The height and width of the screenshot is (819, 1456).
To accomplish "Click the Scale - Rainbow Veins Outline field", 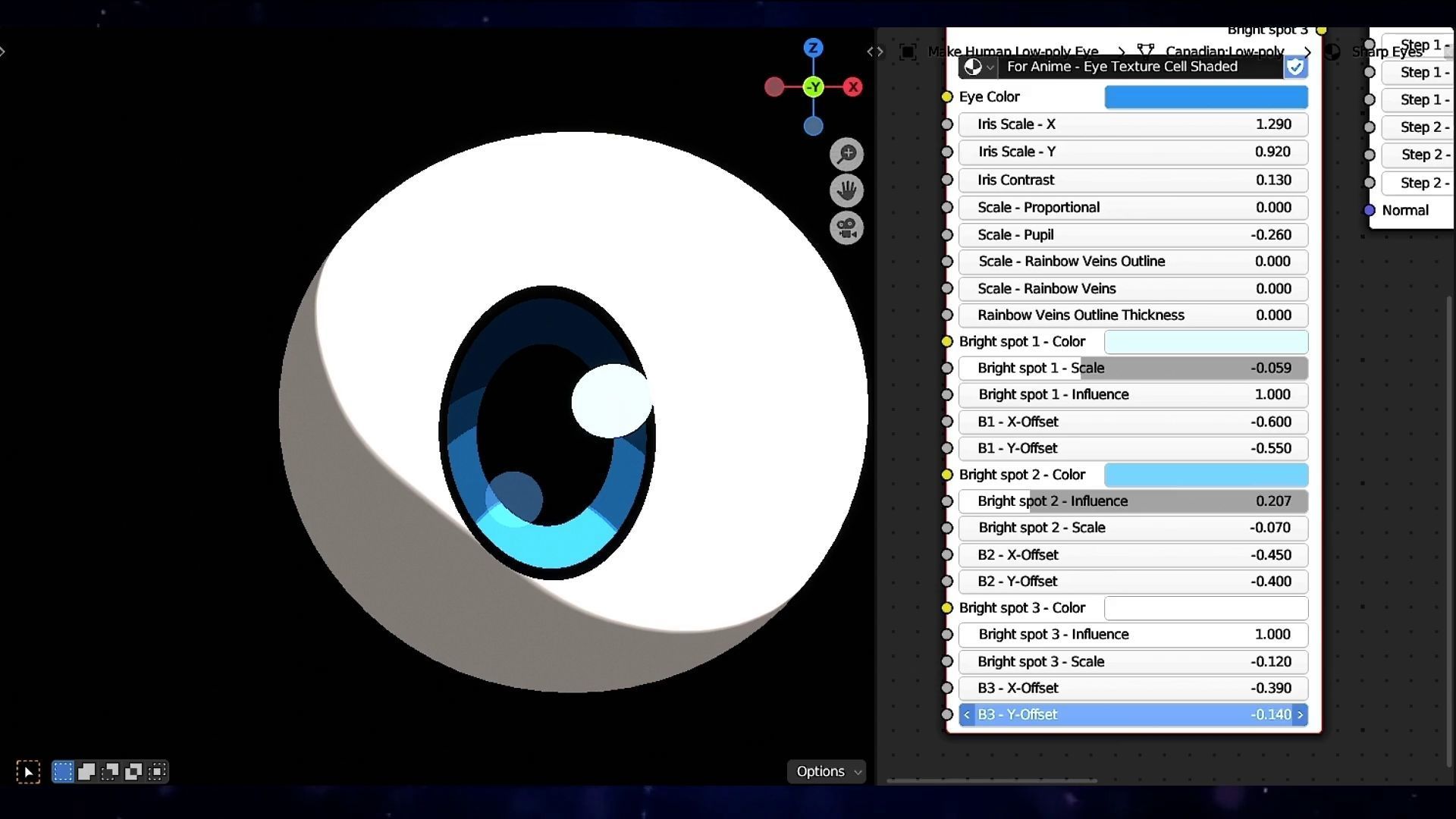I will pyautogui.click(x=1133, y=262).
